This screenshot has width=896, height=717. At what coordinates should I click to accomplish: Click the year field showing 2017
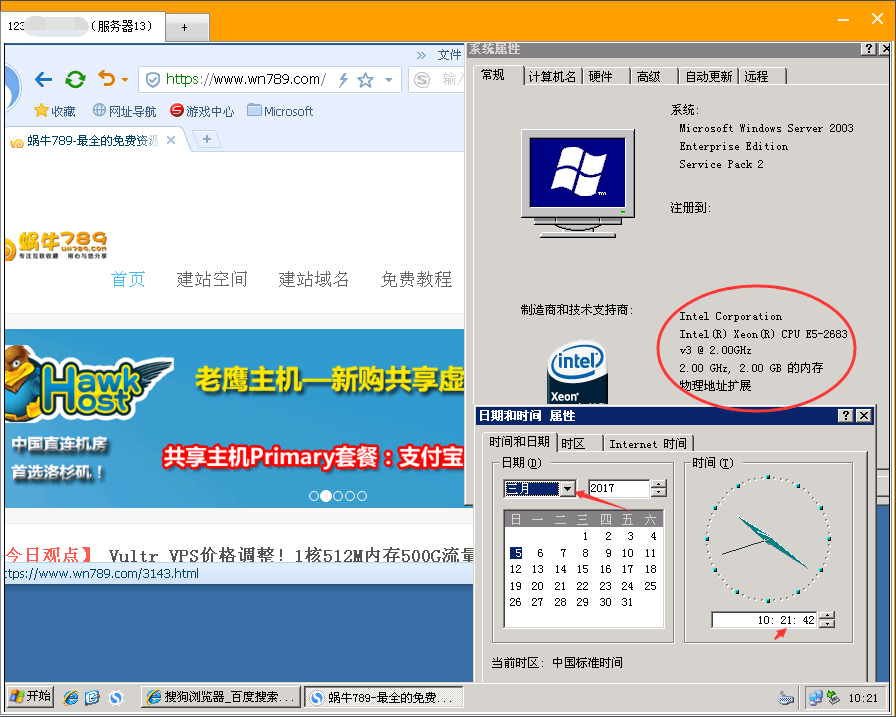click(x=618, y=489)
